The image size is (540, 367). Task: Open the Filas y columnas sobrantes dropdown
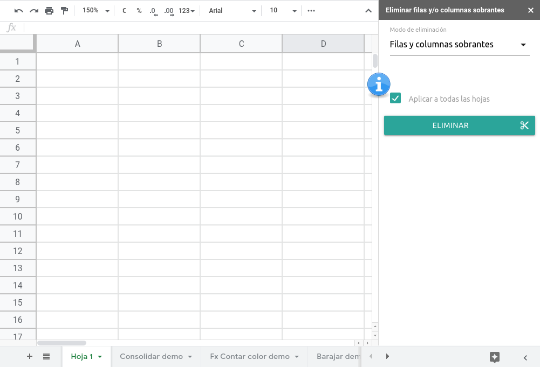coord(459,44)
